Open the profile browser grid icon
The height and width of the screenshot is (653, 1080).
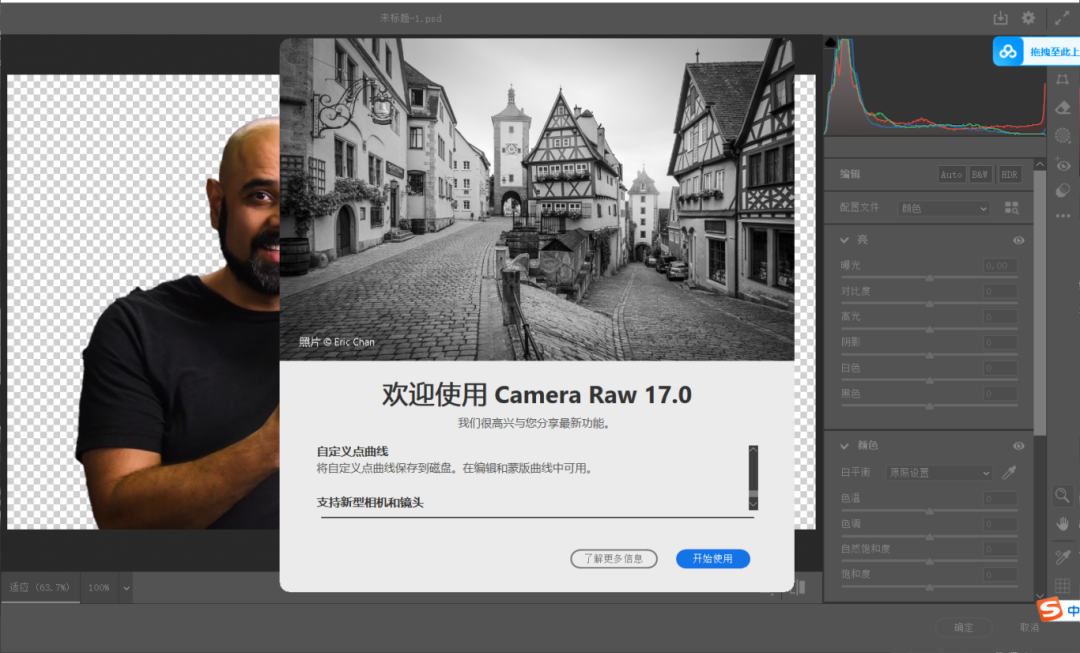(x=1012, y=208)
